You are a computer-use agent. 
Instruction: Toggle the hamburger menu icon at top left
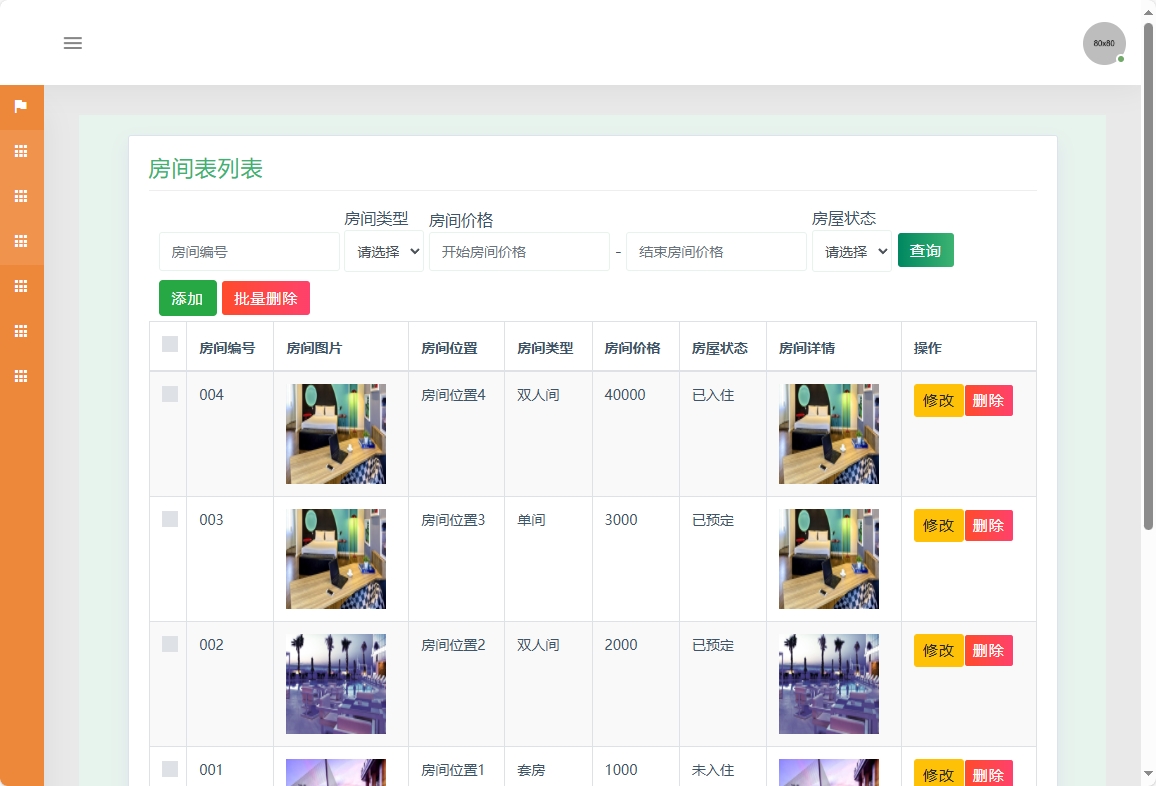72,43
